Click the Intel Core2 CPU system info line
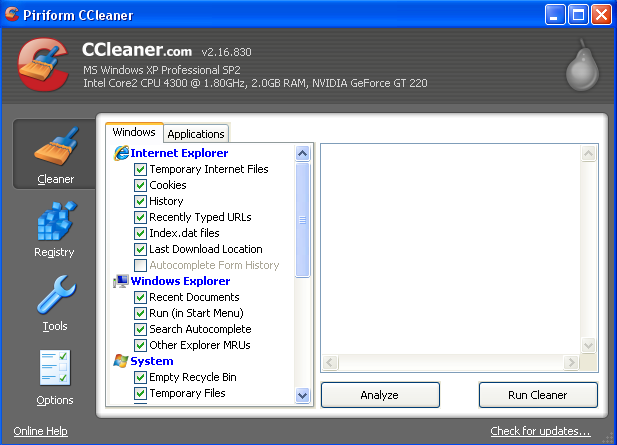This screenshot has width=617, height=445. pos(255,83)
